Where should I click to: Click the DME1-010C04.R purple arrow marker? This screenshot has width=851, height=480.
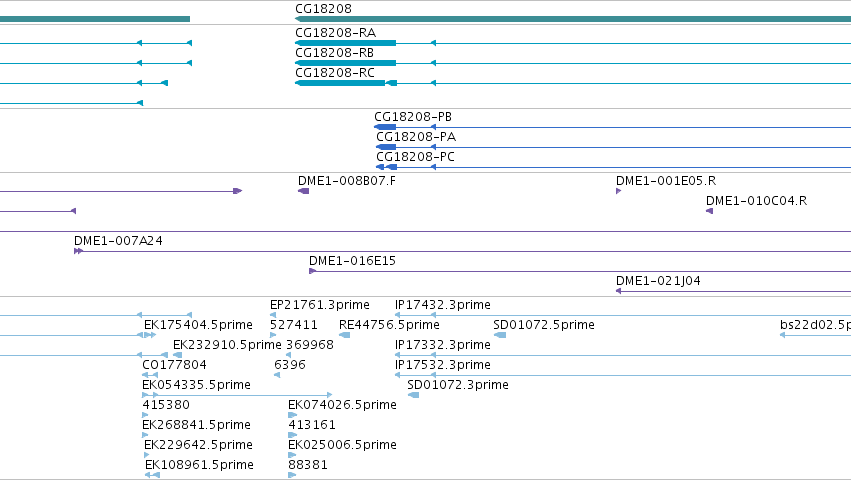coord(709,211)
